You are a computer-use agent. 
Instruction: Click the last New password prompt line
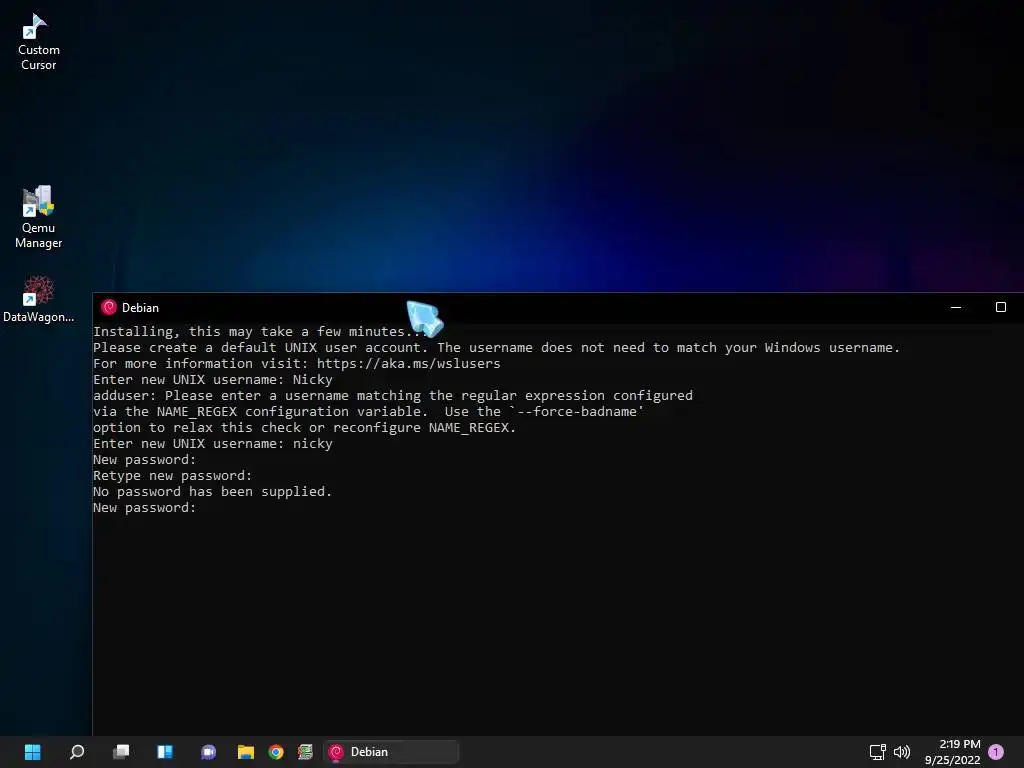(x=144, y=508)
